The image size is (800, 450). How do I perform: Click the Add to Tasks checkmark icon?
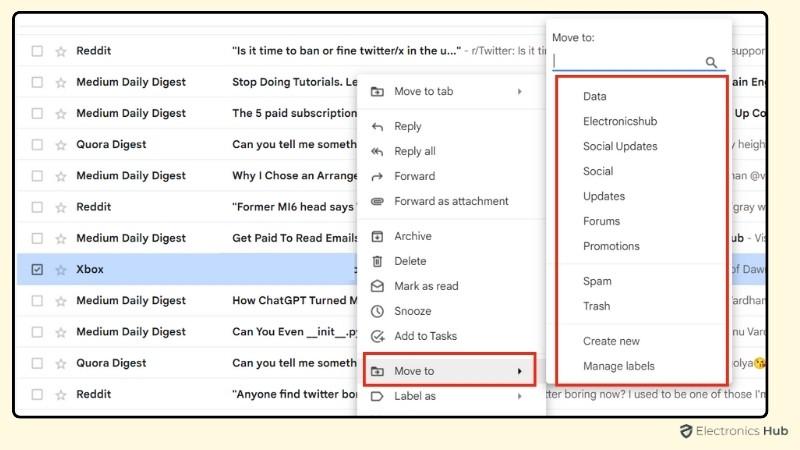(x=377, y=336)
